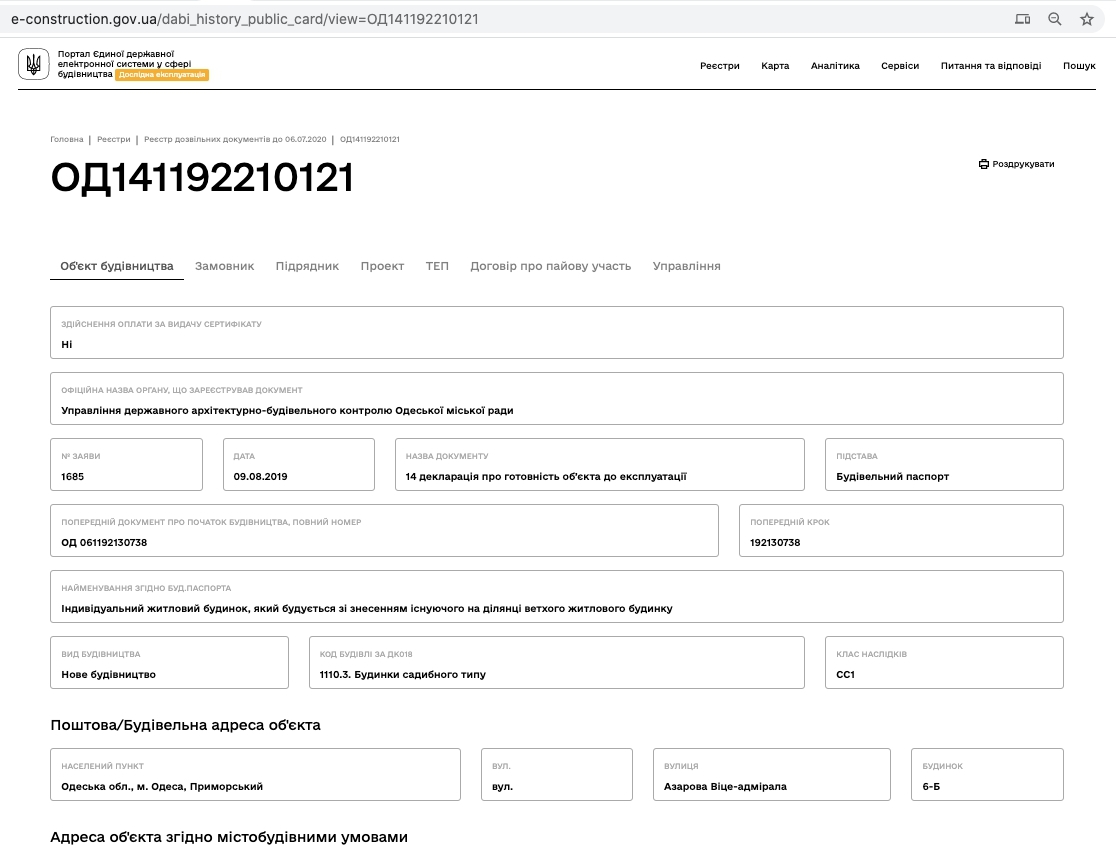1116x858 pixels.
Task: Click the printer icon next to Роздрукувати
Action: point(984,164)
